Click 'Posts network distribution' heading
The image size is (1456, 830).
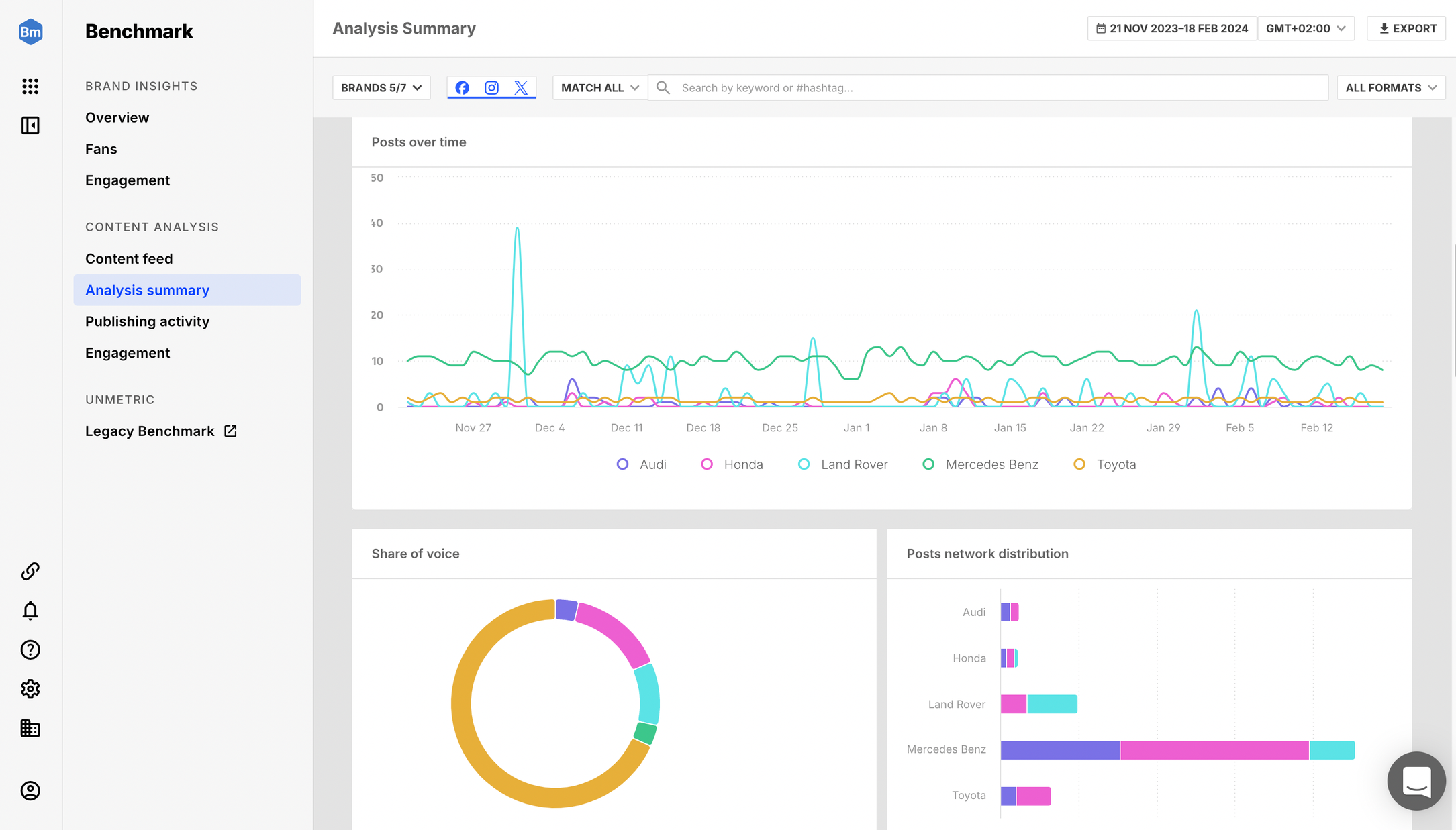[987, 554]
